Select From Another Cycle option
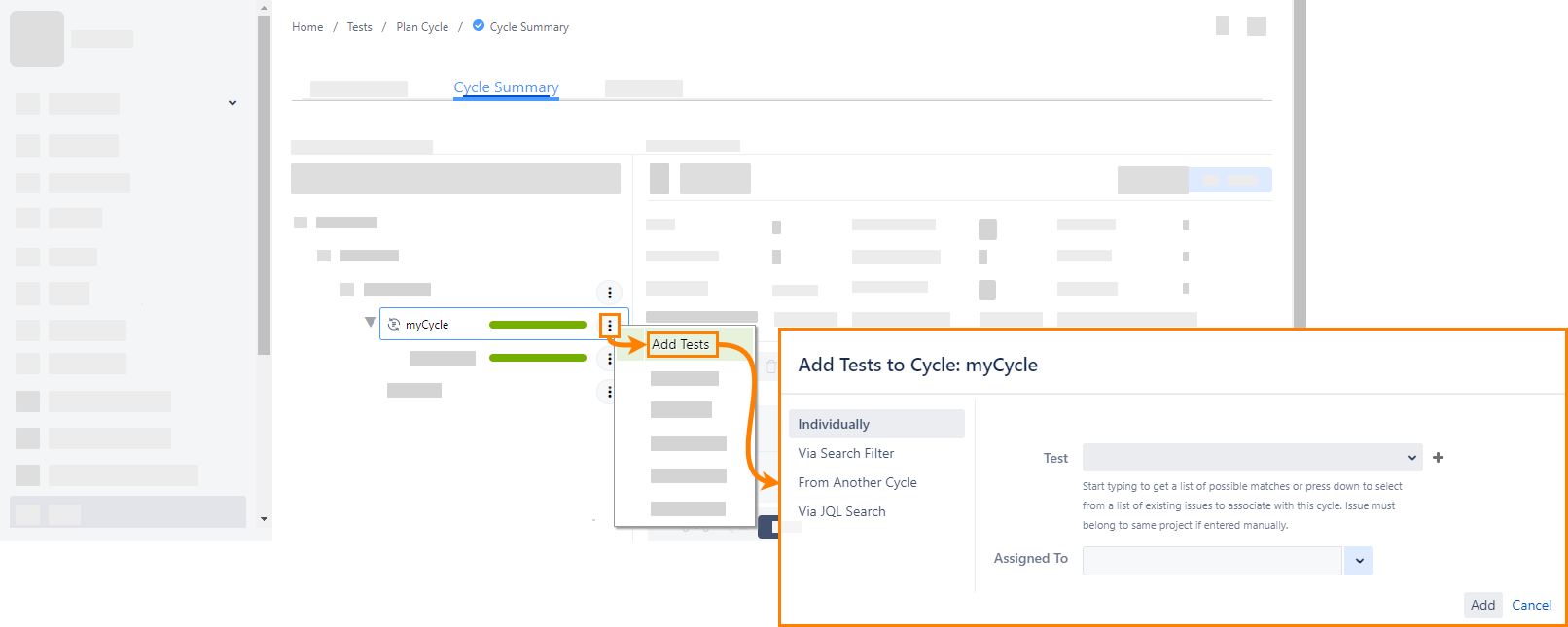 (858, 482)
